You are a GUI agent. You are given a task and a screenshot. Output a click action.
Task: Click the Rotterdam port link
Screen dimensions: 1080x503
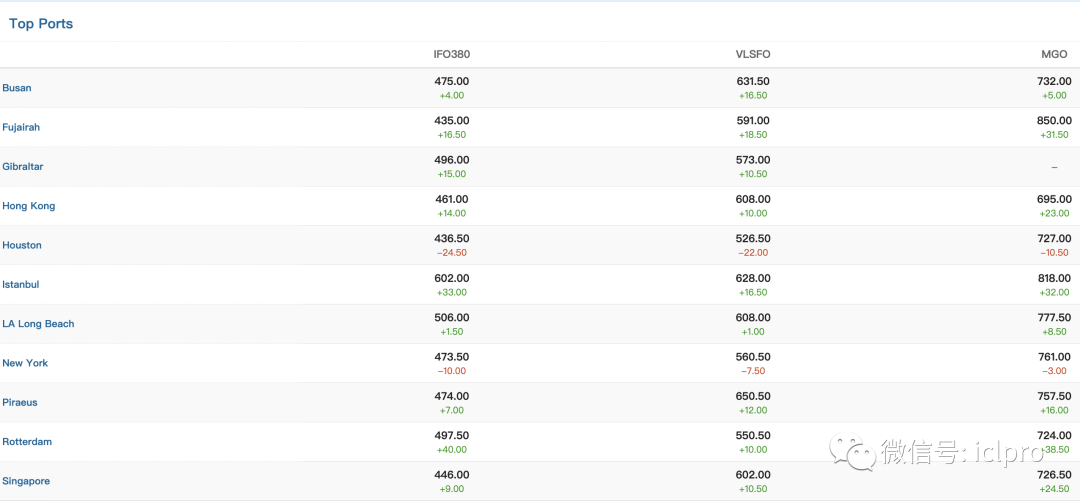click(27, 442)
